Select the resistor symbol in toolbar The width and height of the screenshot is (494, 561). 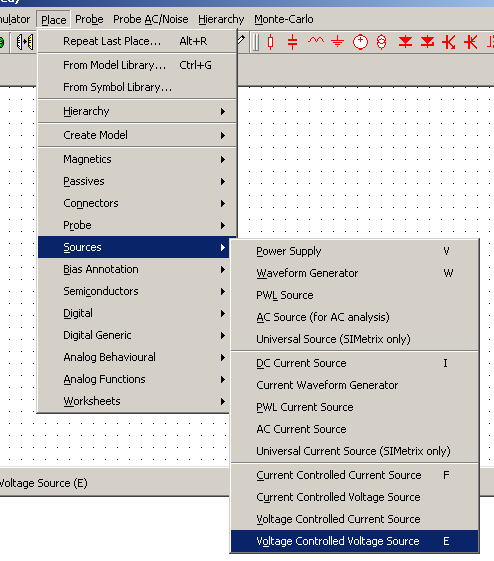(x=270, y=42)
